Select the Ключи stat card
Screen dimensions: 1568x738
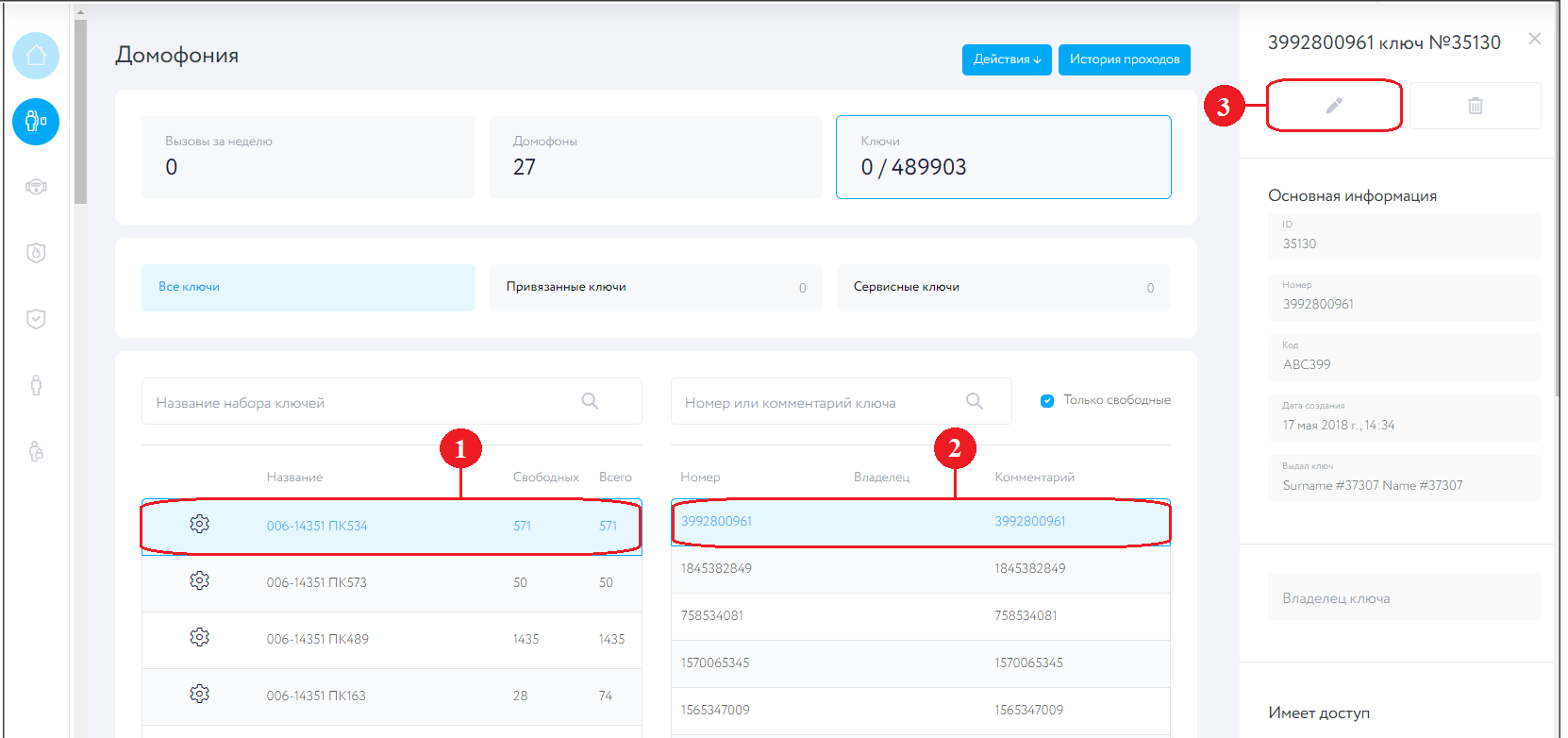[1004, 157]
